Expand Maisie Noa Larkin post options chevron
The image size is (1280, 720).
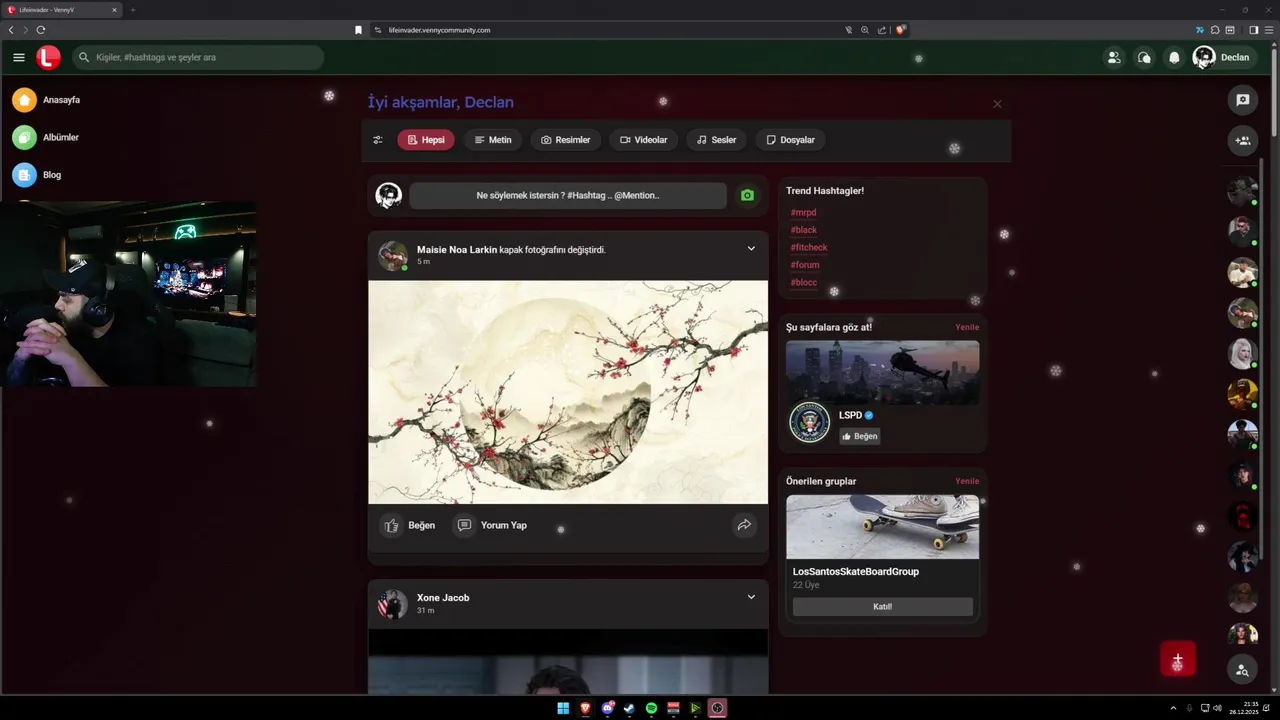(751, 249)
